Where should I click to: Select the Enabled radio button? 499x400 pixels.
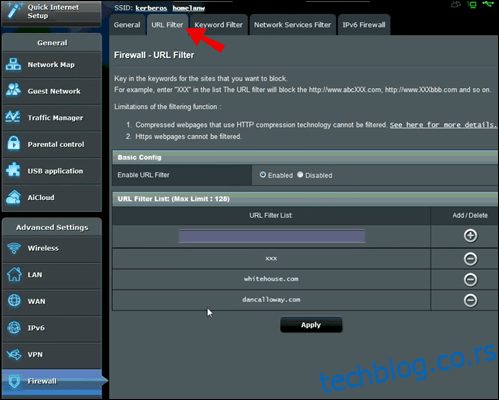pos(263,175)
